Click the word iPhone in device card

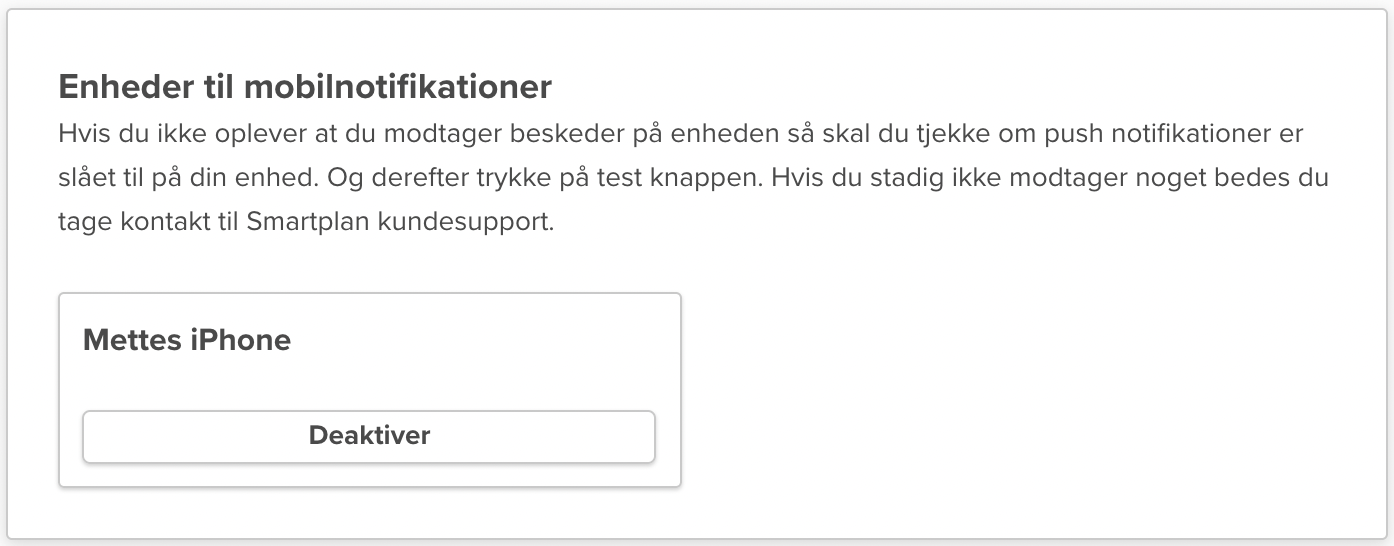coord(240,340)
